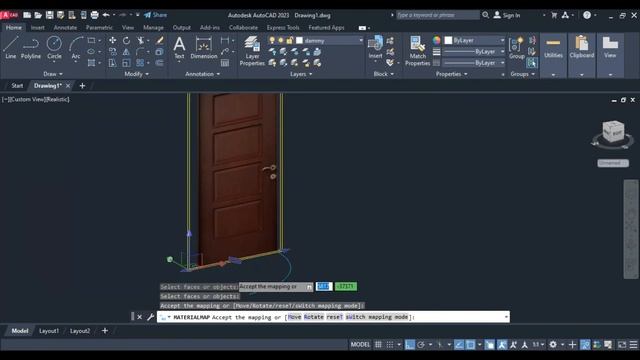Add a new drawing tab with plus
Viewport: 640px width, 360px height.
tap(82, 86)
